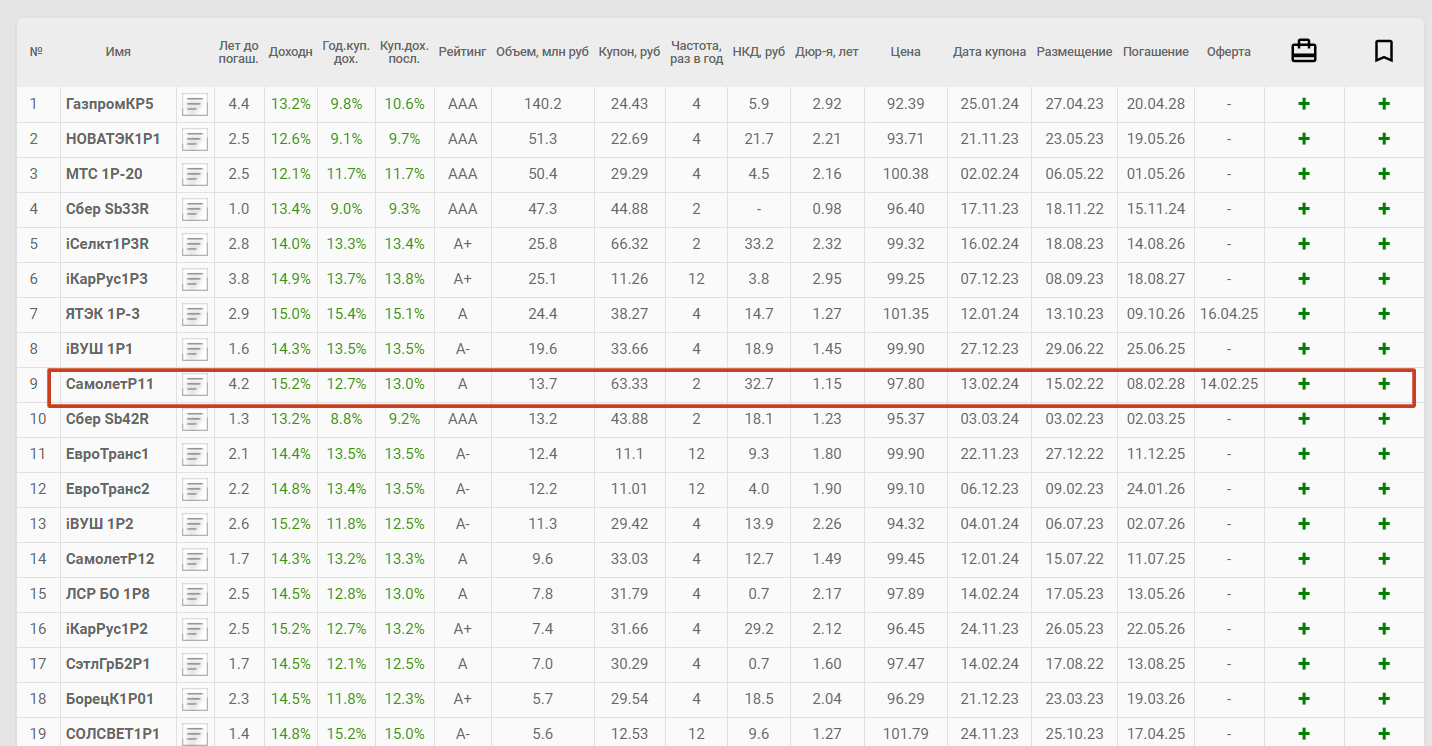The width and height of the screenshot is (1432, 746).
Task: Sort by Рейтинг column header
Action: [x=463, y=52]
